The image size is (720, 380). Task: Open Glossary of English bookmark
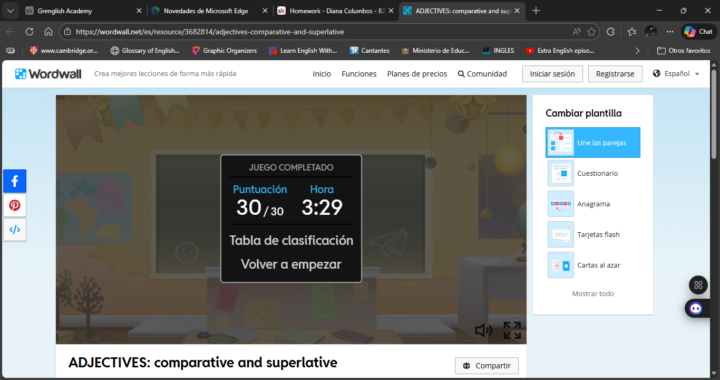point(145,50)
